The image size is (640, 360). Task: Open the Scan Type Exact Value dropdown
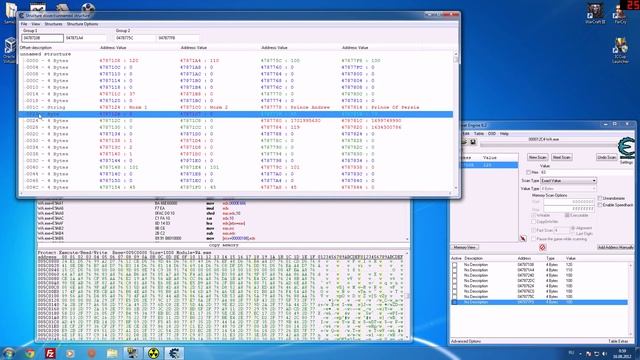pos(569,180)
